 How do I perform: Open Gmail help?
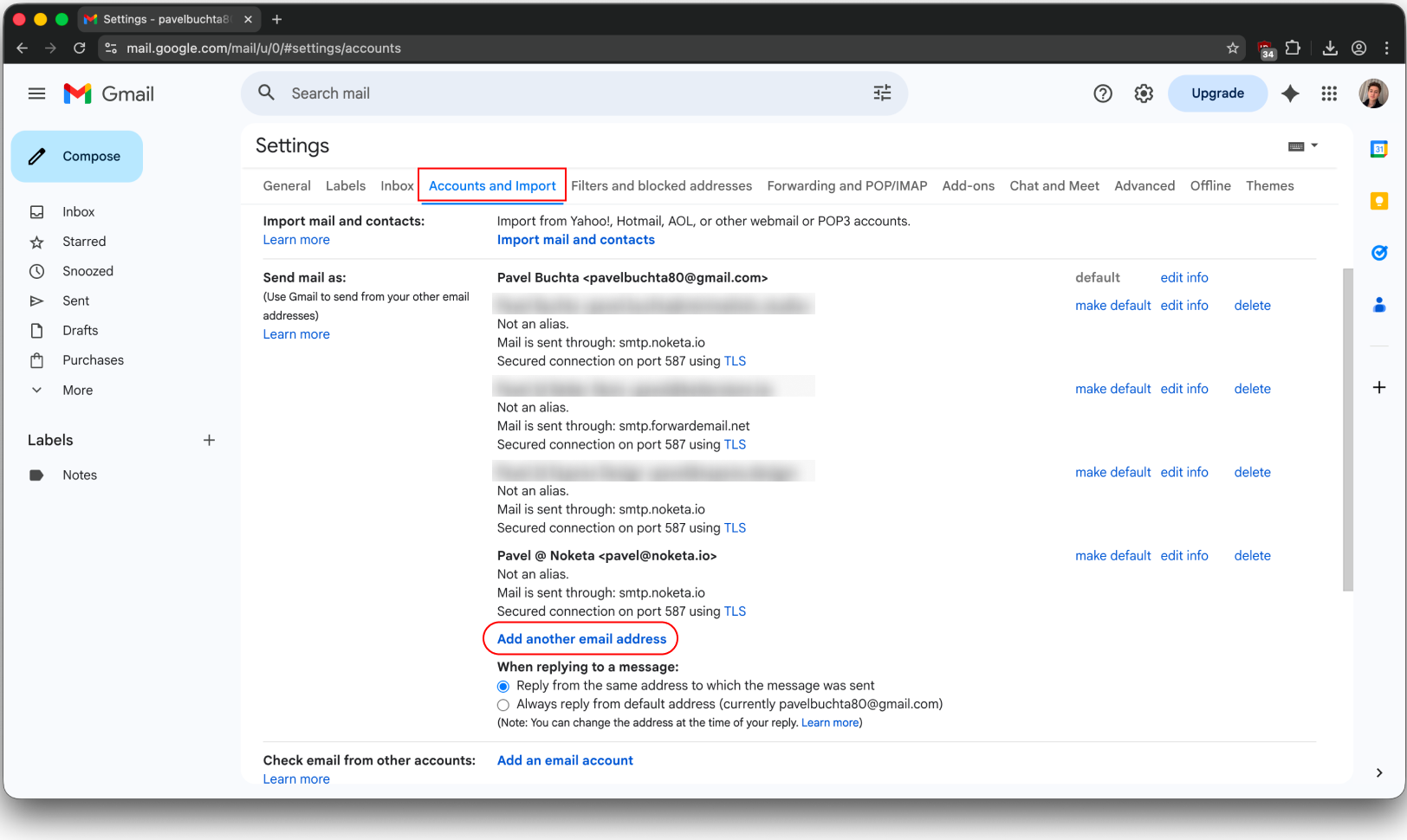1102,94
